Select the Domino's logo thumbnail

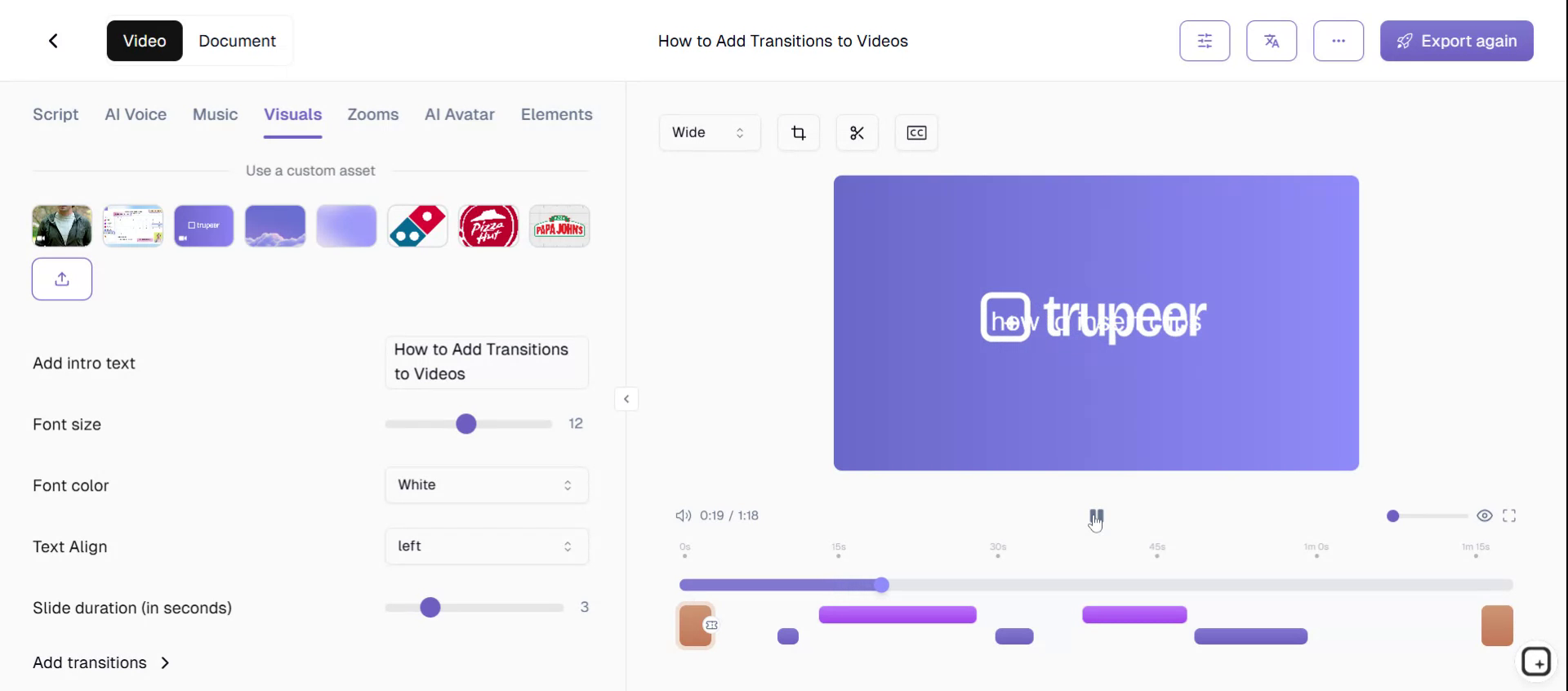[417, 226]
